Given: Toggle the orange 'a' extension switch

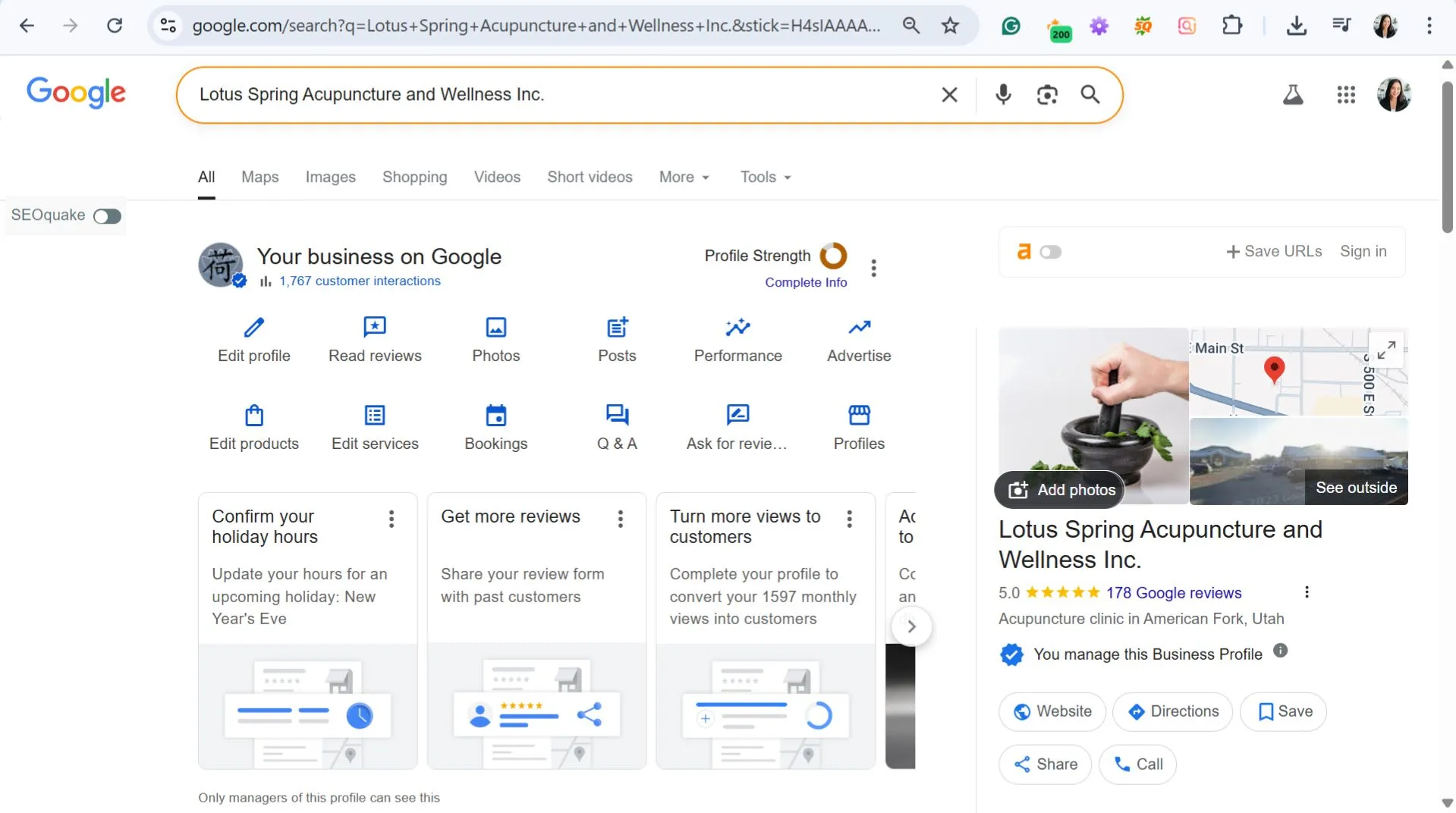Looking at the screenshot, I should point(1050,252).
